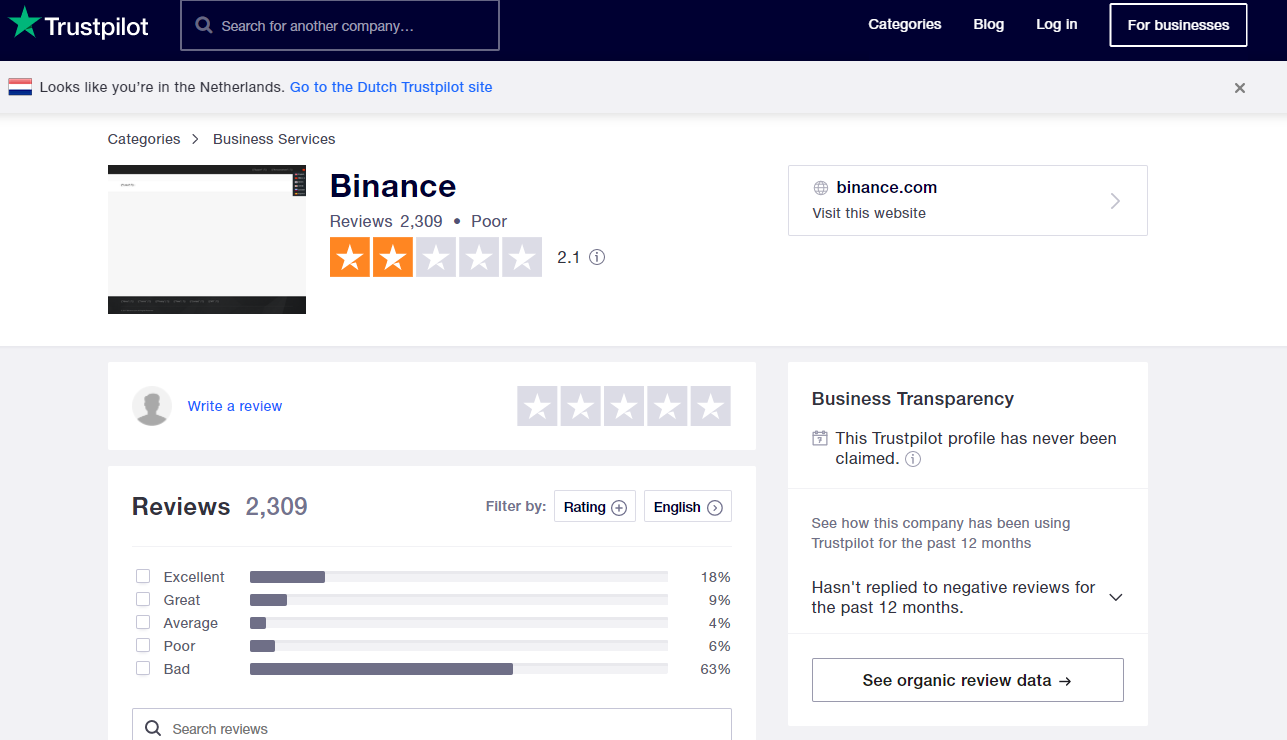1287x740 pixels.
Task: Open the binance.com chevron arrow
Action: coord(1116,201)
